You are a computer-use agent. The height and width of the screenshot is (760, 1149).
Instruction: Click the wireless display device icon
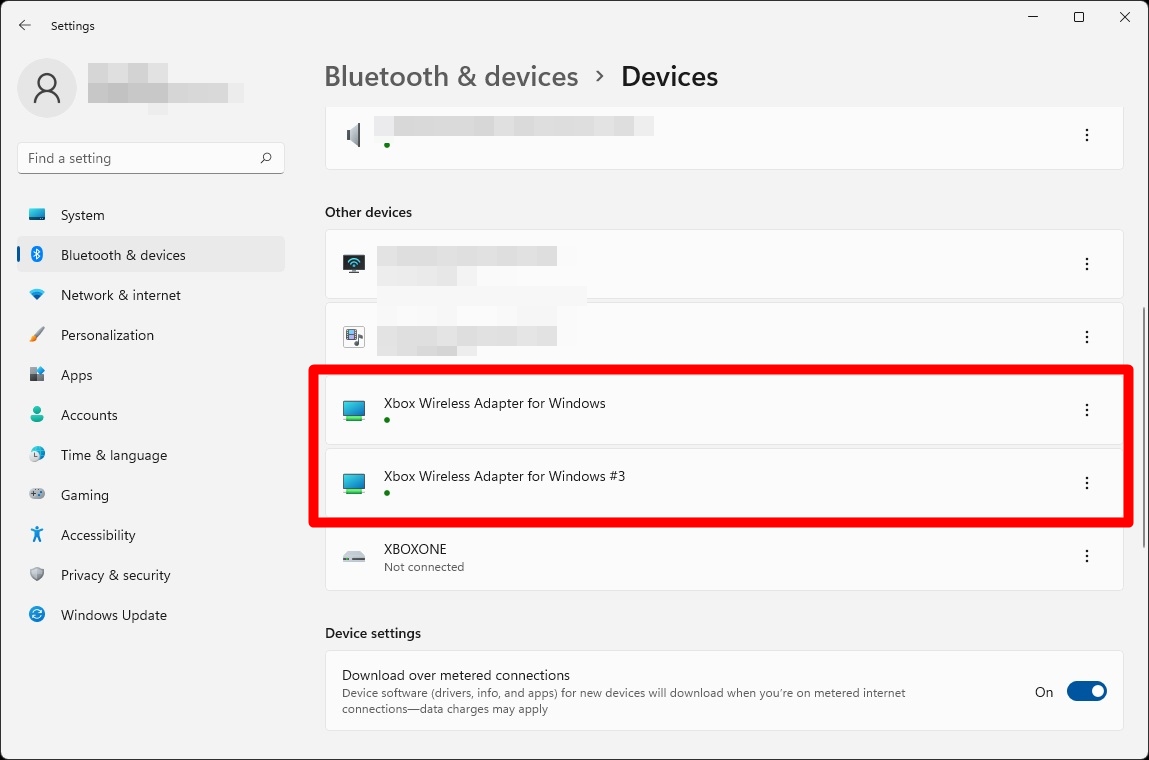tap(354, 264)
